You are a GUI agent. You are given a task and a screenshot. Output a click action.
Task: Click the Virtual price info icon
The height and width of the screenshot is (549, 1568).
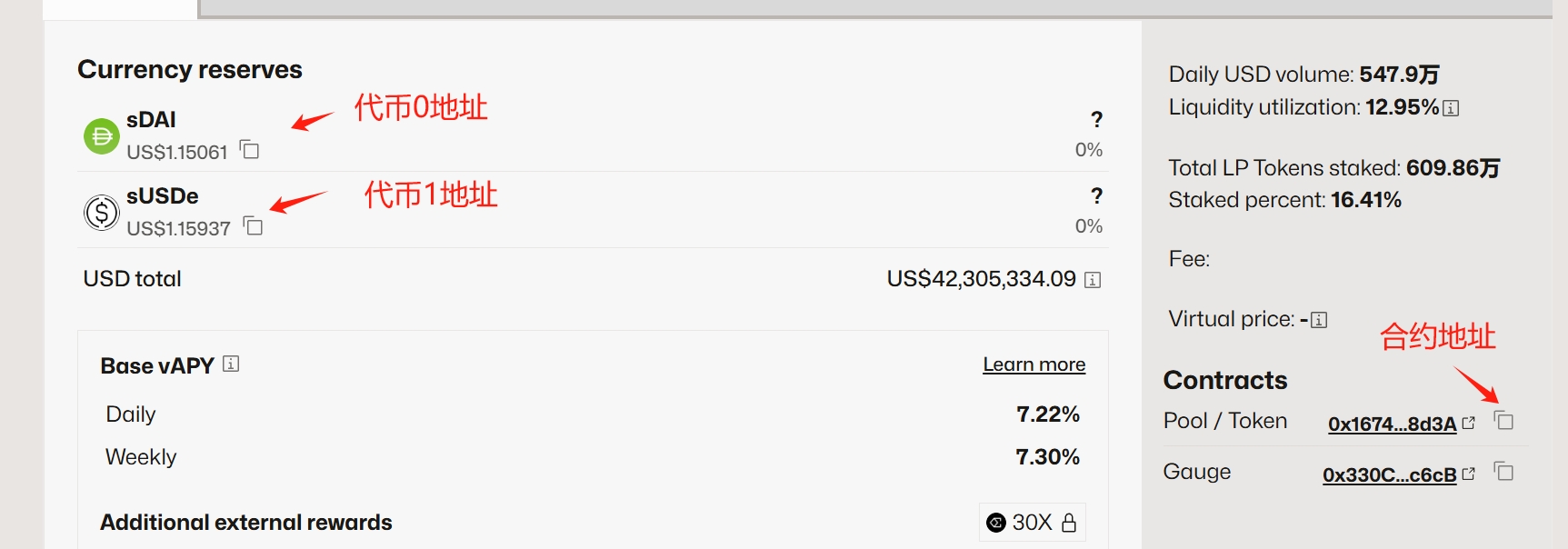(1319, 320)
